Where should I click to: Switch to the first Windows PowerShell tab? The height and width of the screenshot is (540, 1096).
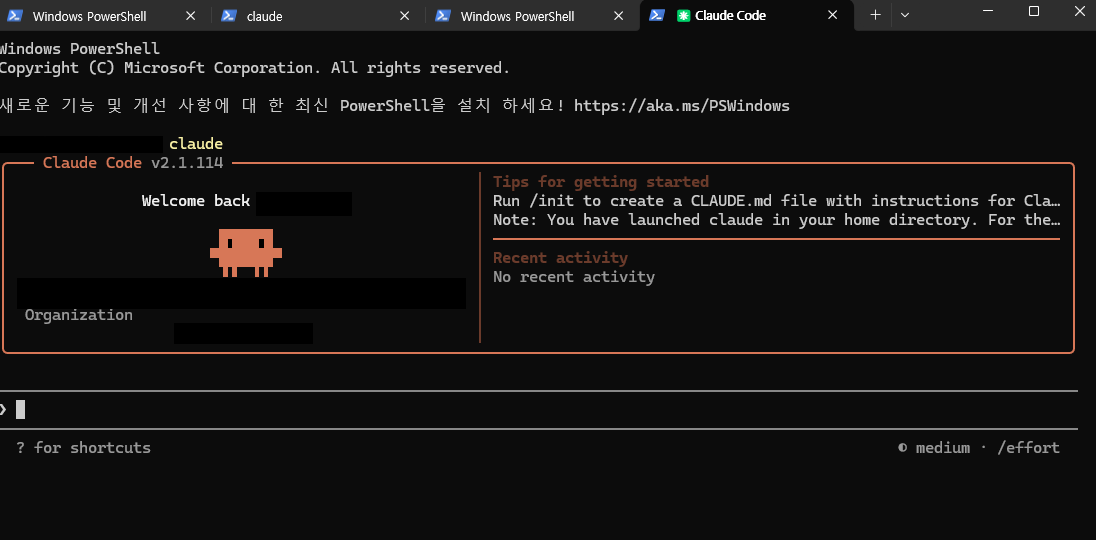point(105,15)
